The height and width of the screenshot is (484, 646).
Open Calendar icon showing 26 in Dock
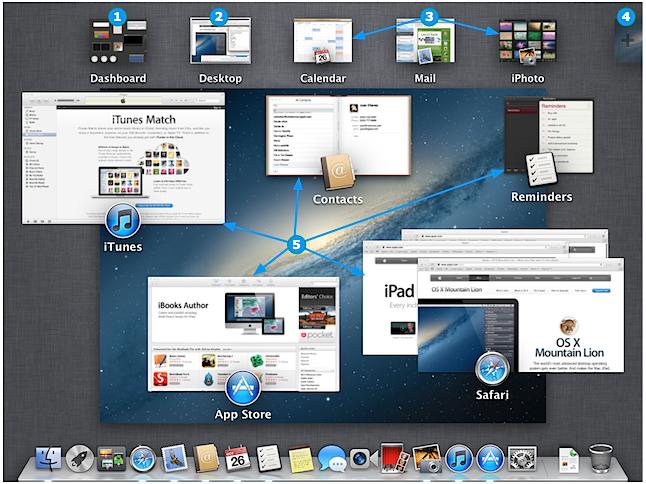237,458
